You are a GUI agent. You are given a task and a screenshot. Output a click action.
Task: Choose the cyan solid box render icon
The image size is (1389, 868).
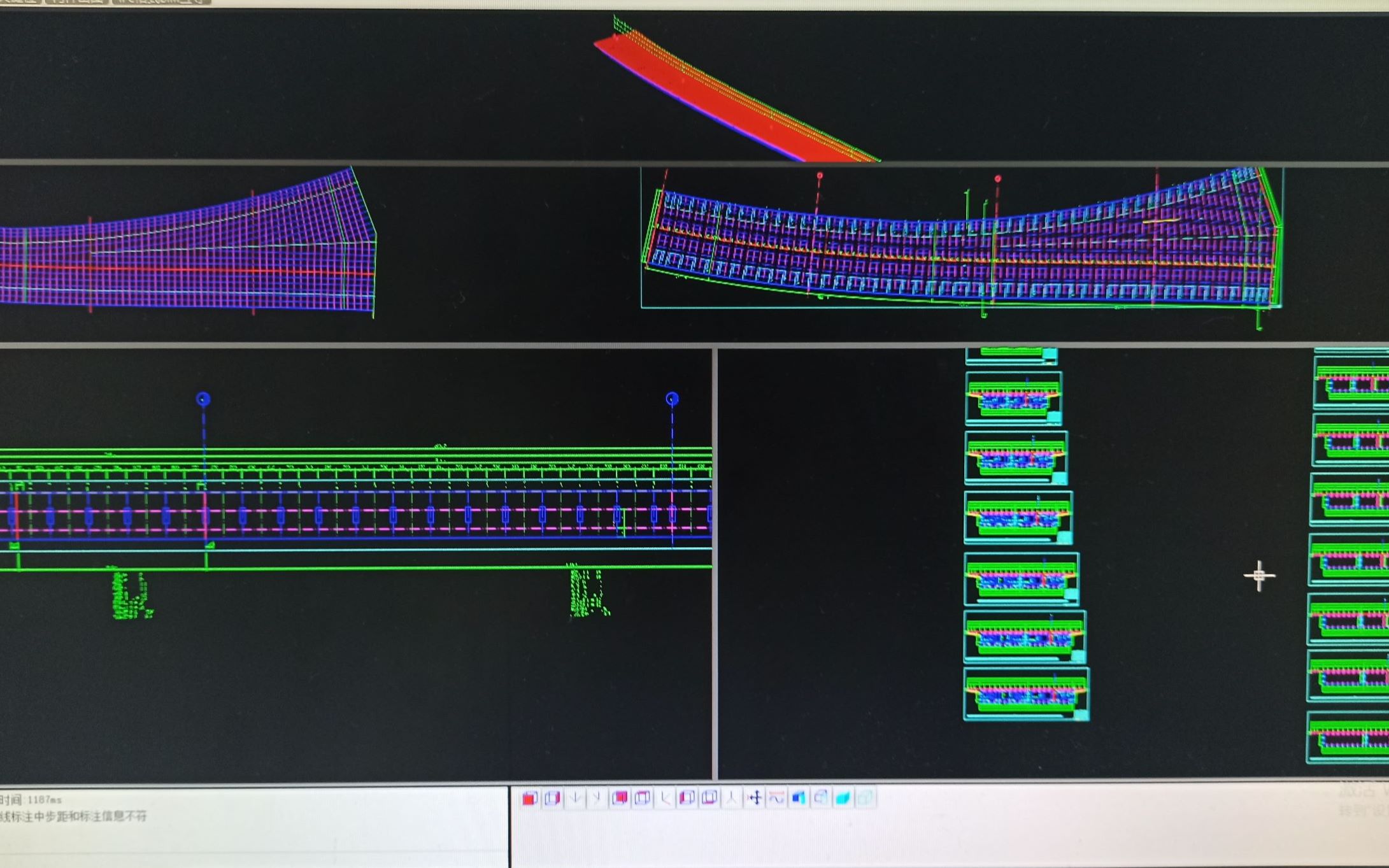coord(843,798)
